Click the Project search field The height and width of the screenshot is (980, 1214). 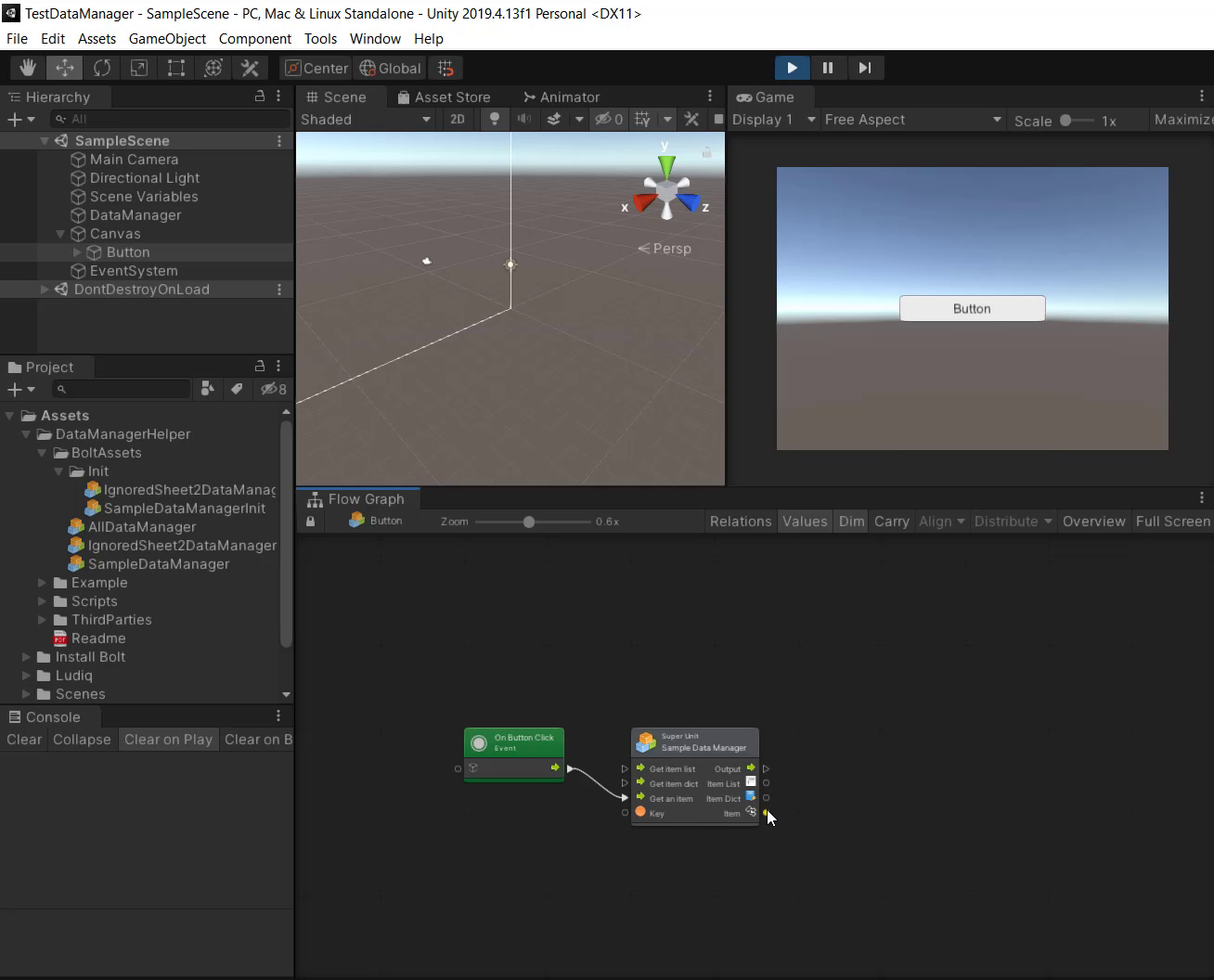121,389
